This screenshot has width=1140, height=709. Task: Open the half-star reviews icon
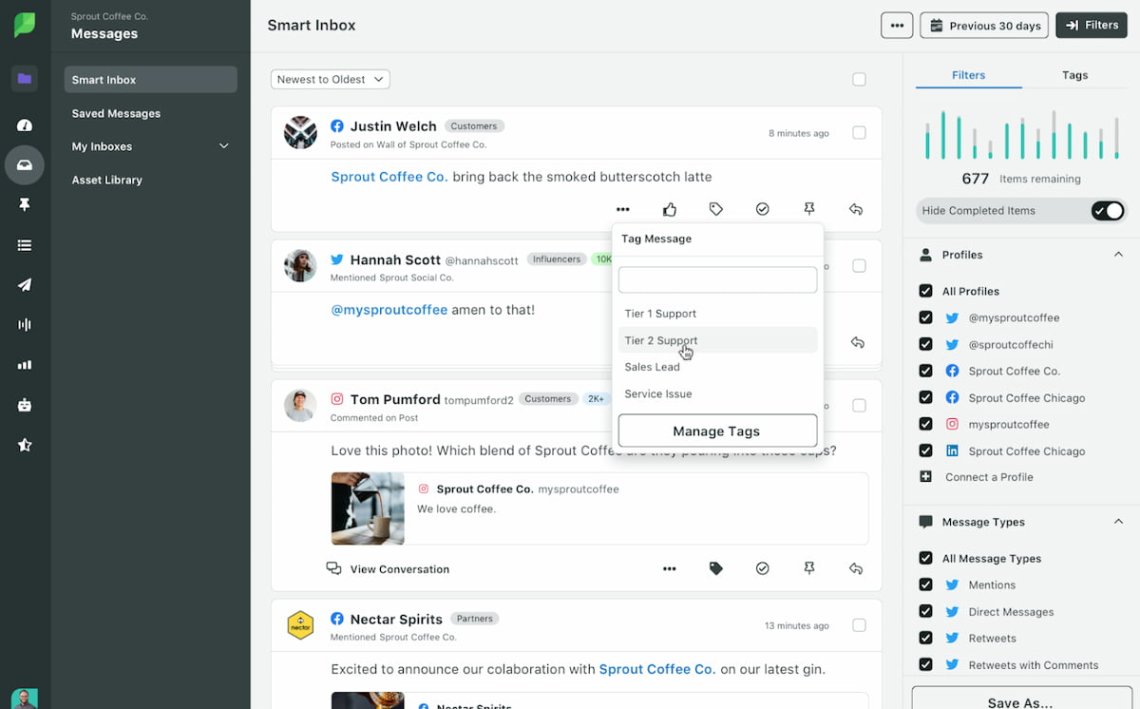tap(24, 445)
